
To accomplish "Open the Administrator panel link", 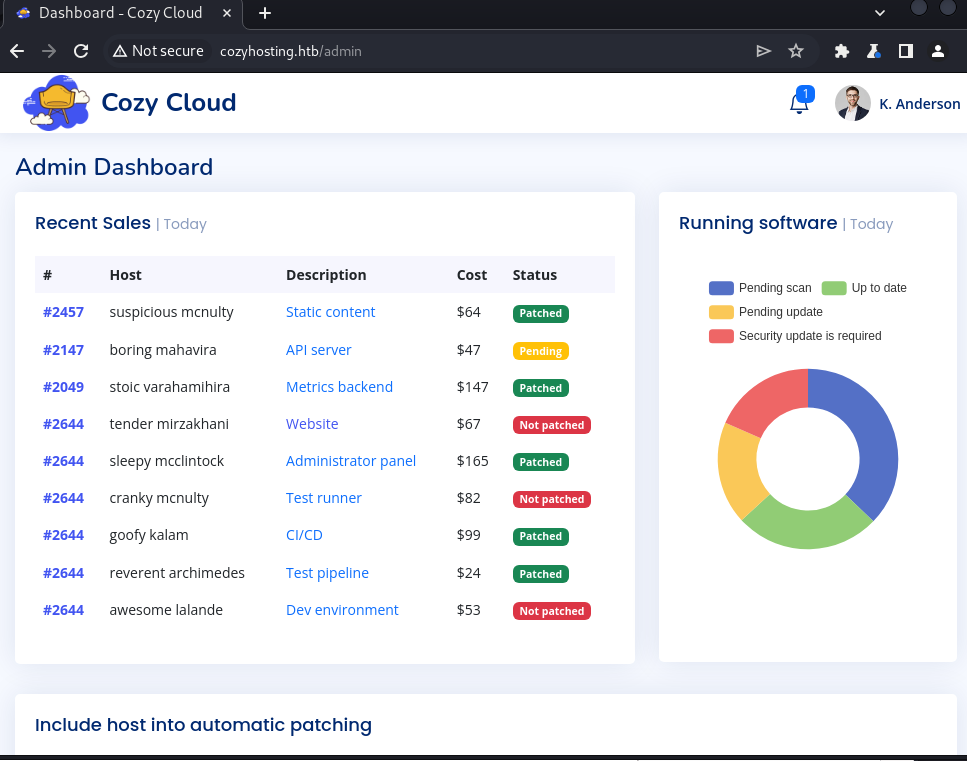I will (x=351, y=461).
